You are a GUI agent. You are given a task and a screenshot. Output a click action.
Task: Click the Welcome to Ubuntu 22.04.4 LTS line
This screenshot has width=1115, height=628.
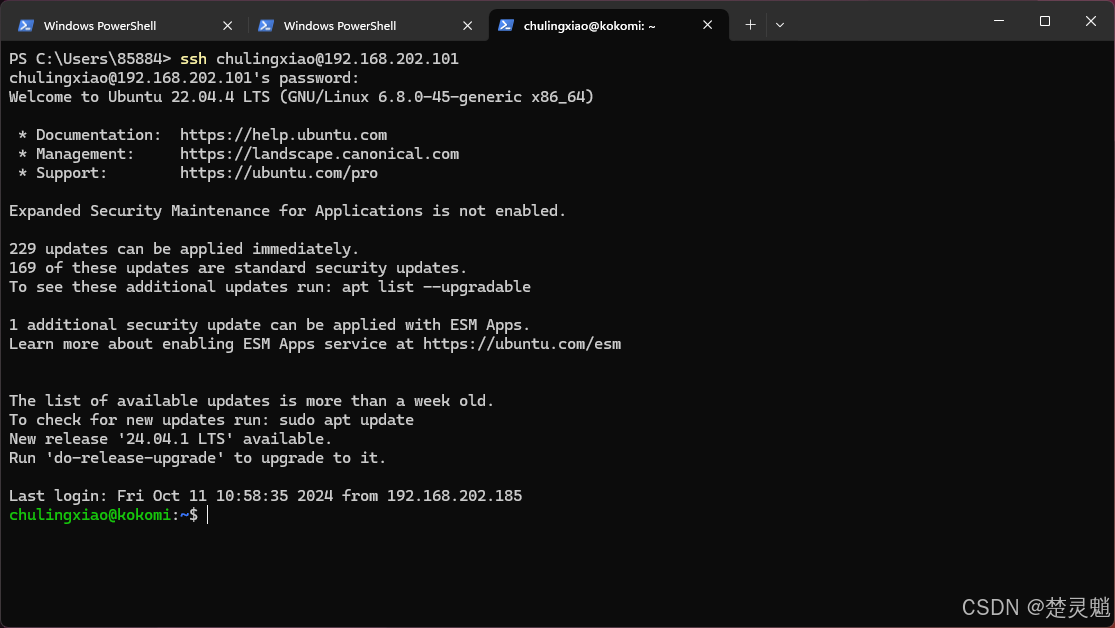pos(302,97)
